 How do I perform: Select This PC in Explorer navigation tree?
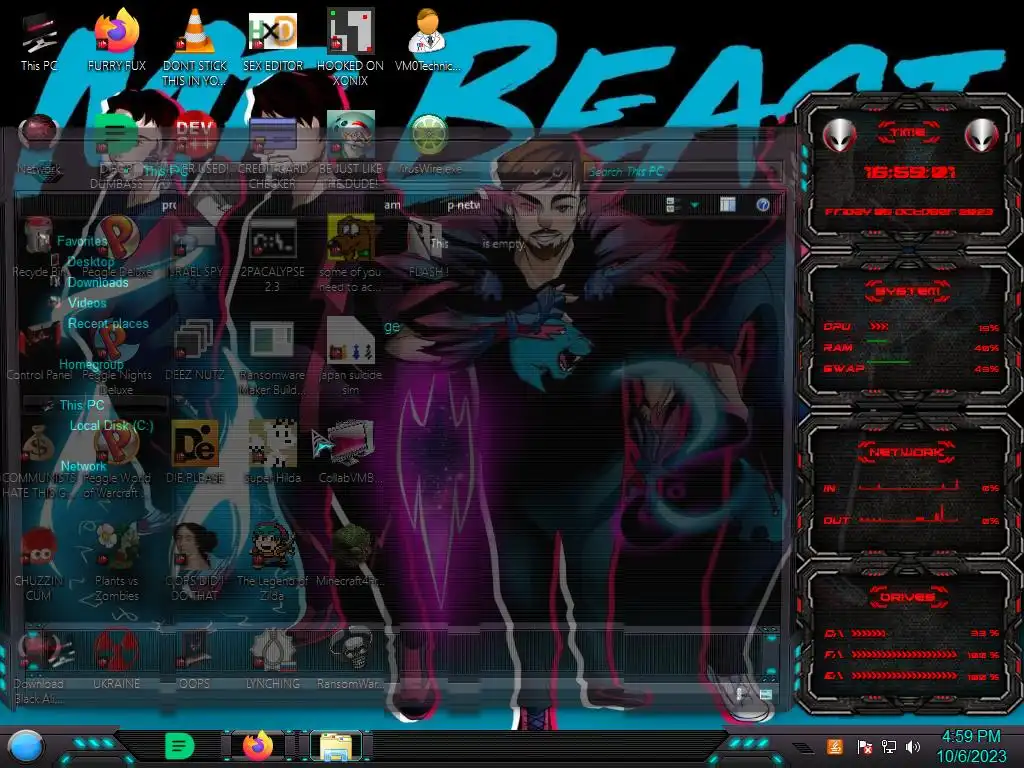82,405
